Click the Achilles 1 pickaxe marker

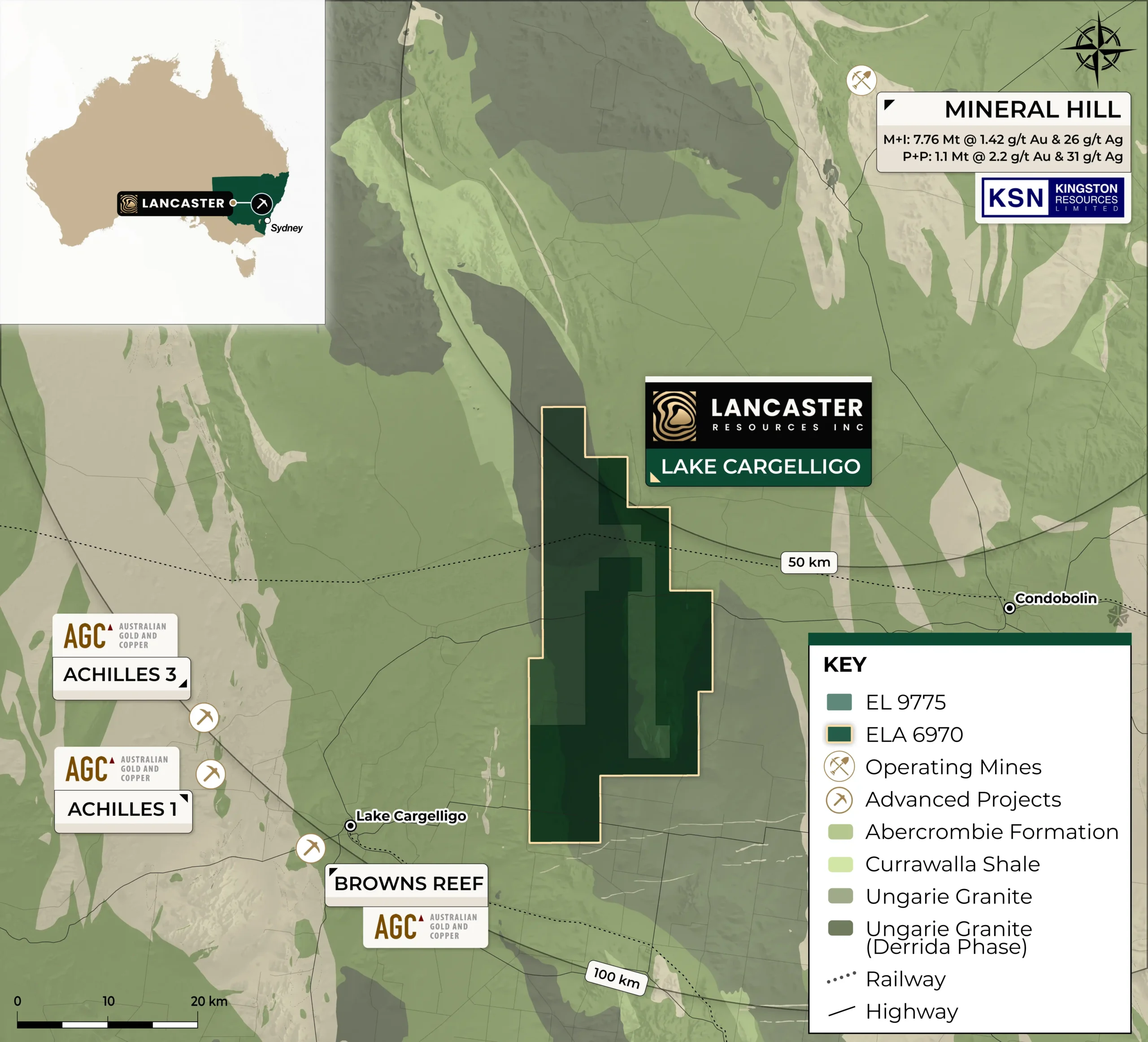(x=211, y=774)
